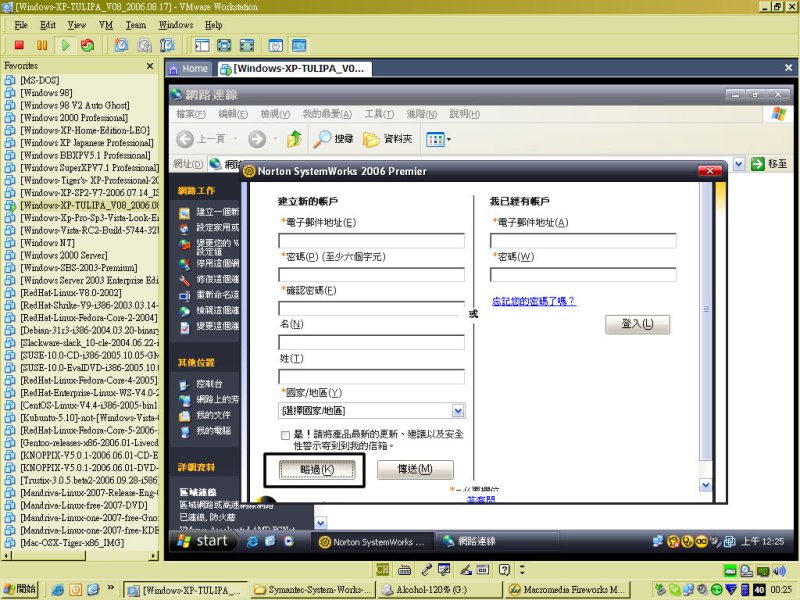The height and width of the screenshot is (600, 800).
Task: Click the Full Screen toolbar icon
Action: coord(247,45)
